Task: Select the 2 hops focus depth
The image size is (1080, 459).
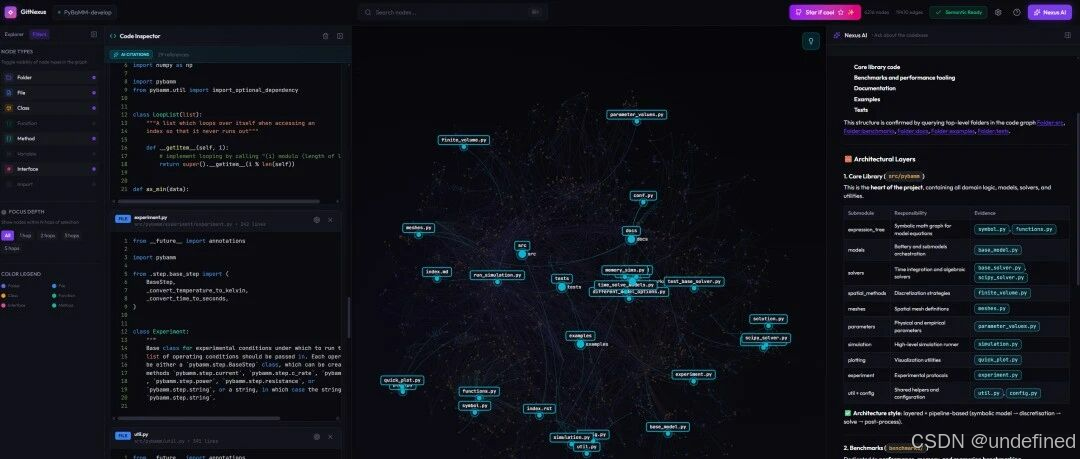Action: pos(48,236)
